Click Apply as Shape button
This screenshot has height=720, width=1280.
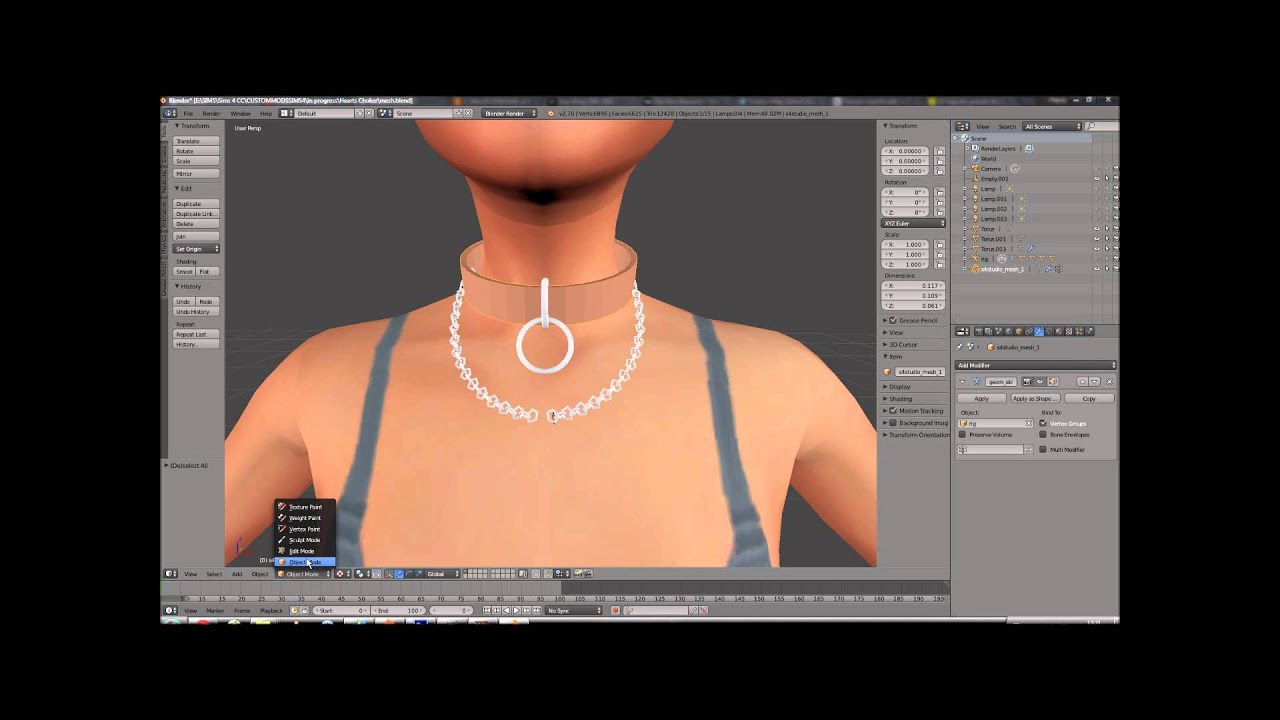tap(1036, 399)
